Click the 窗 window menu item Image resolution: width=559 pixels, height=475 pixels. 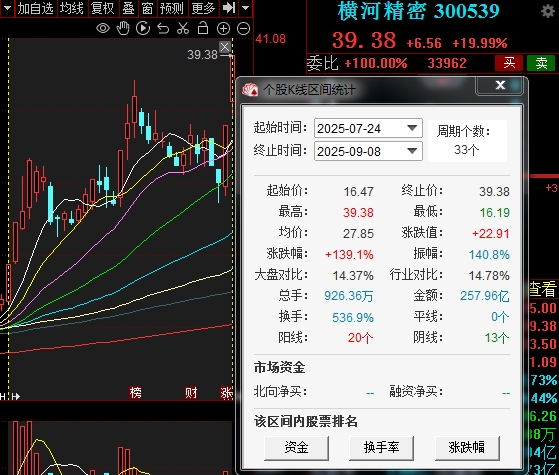(x=147, y=8)
